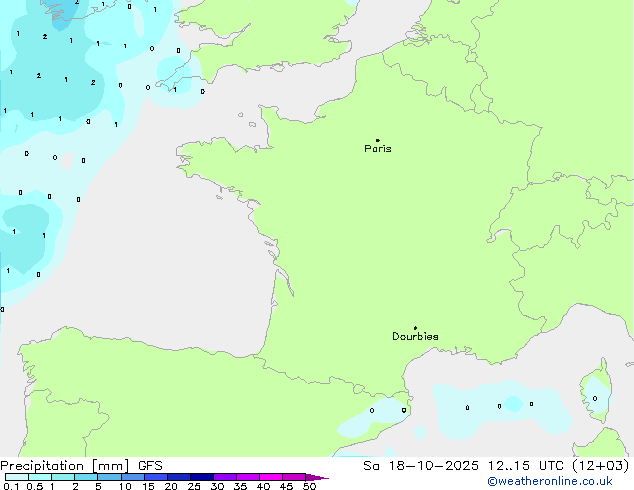
Task: Click the GFS model label
Action: point(150,466)
